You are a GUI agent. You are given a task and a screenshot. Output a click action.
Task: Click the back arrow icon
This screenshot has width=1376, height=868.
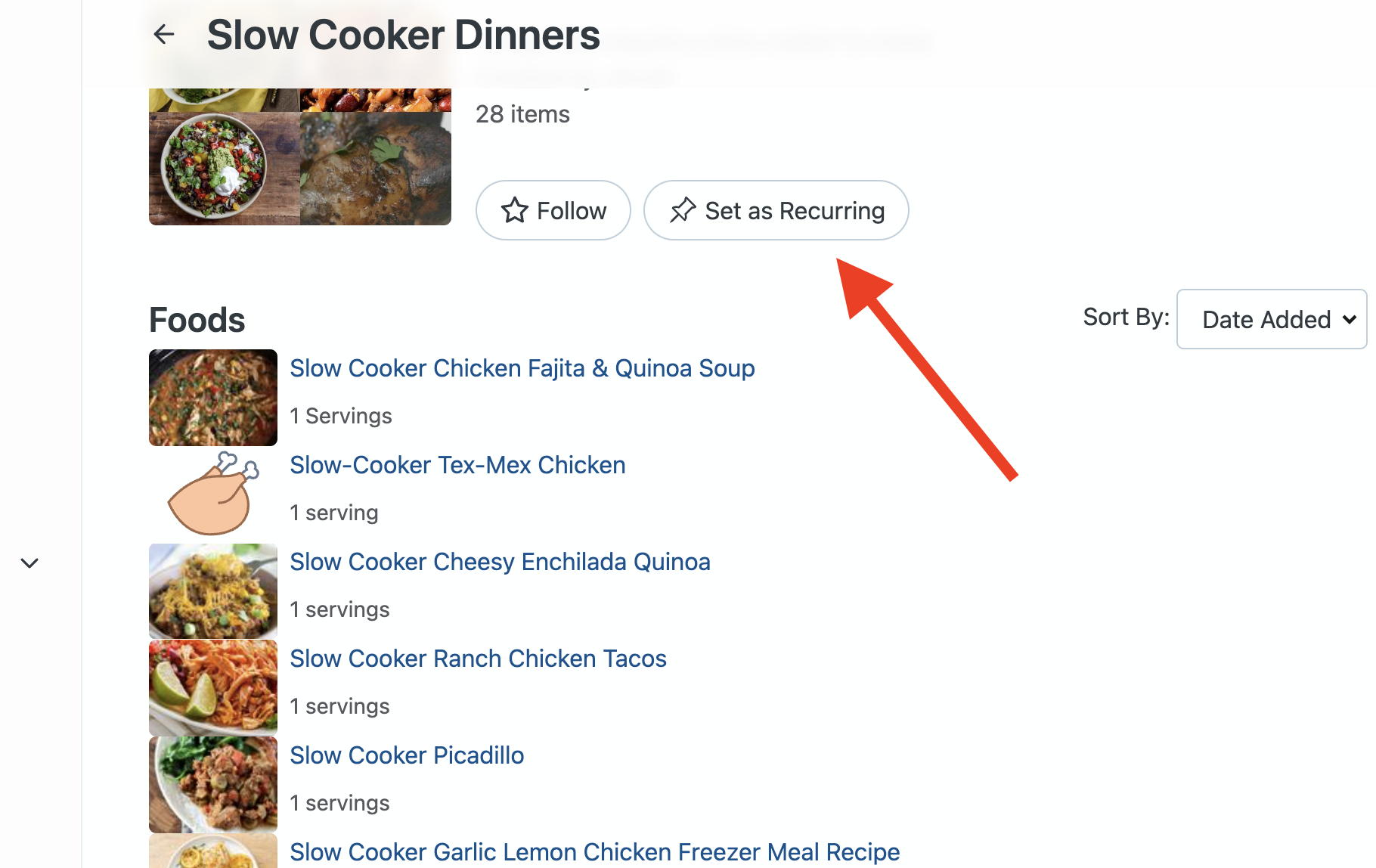pyautogui.click(x=164, y=34)
